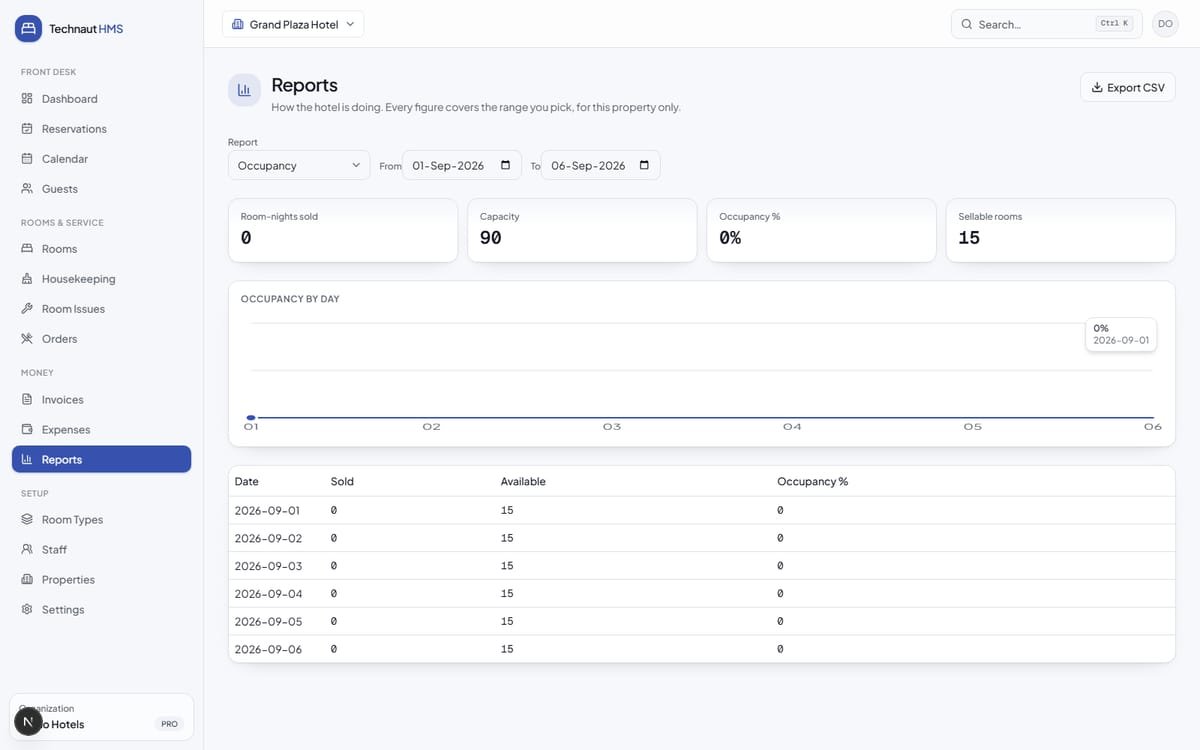
Task: Click the Export CSV button
Action: [x=1128, y=88]
